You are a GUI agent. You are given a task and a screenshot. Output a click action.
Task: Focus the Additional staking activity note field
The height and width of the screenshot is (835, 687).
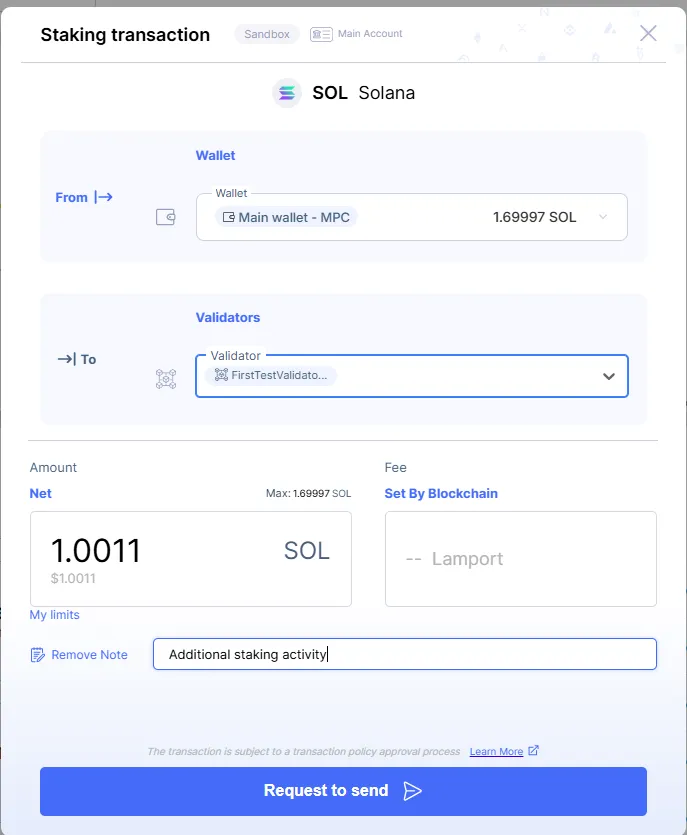(x=405, y=654)
